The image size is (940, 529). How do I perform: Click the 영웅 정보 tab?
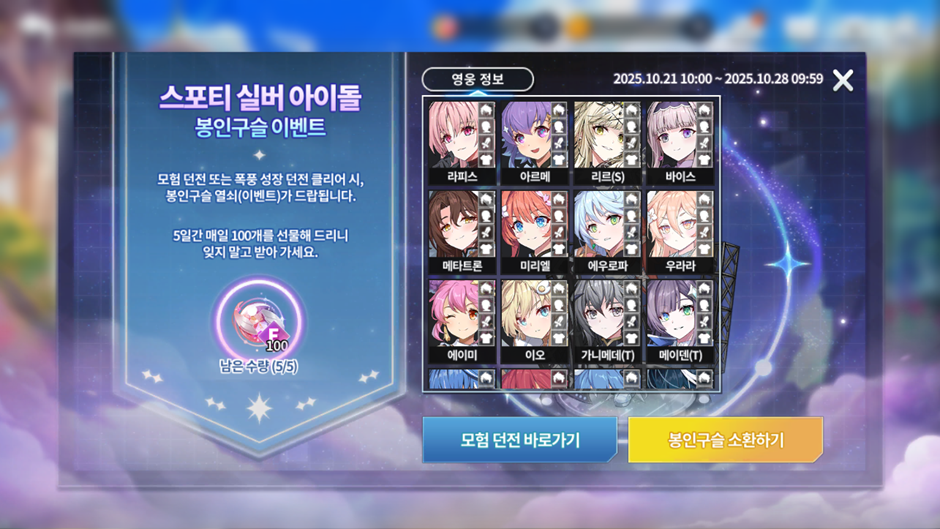click(x=478, y=79)
